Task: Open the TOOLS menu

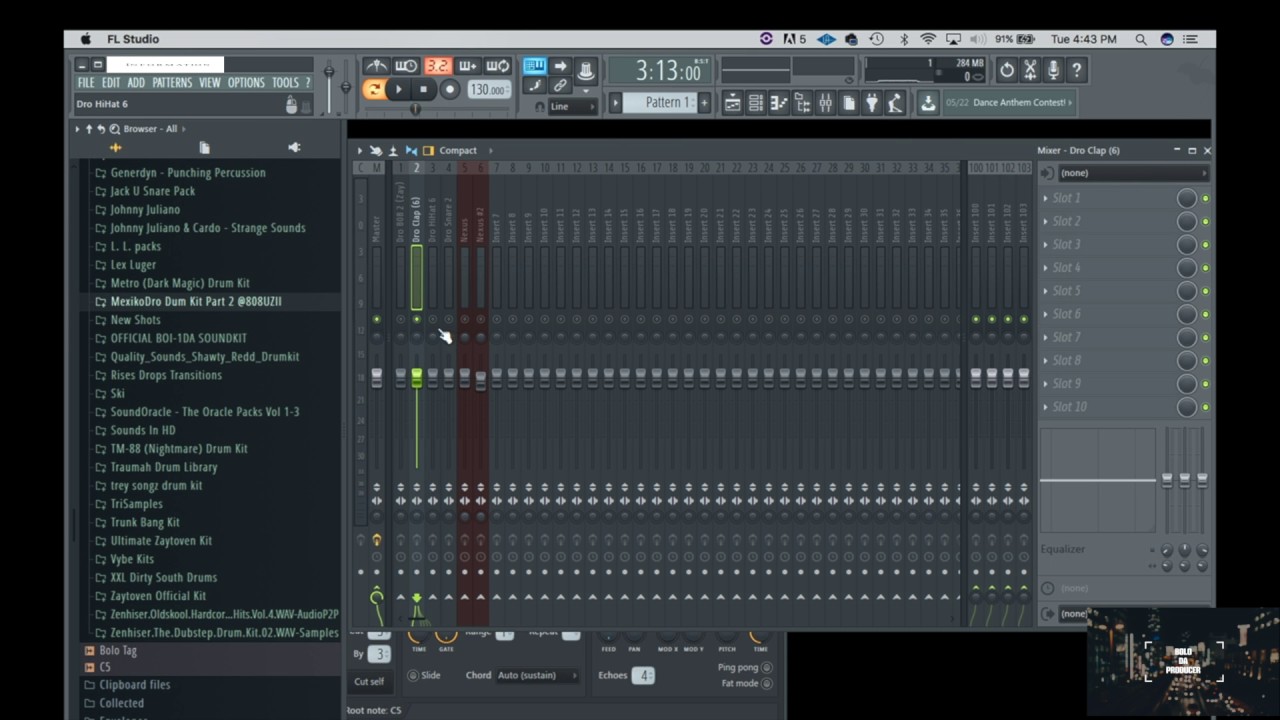Action: point(285,83)
